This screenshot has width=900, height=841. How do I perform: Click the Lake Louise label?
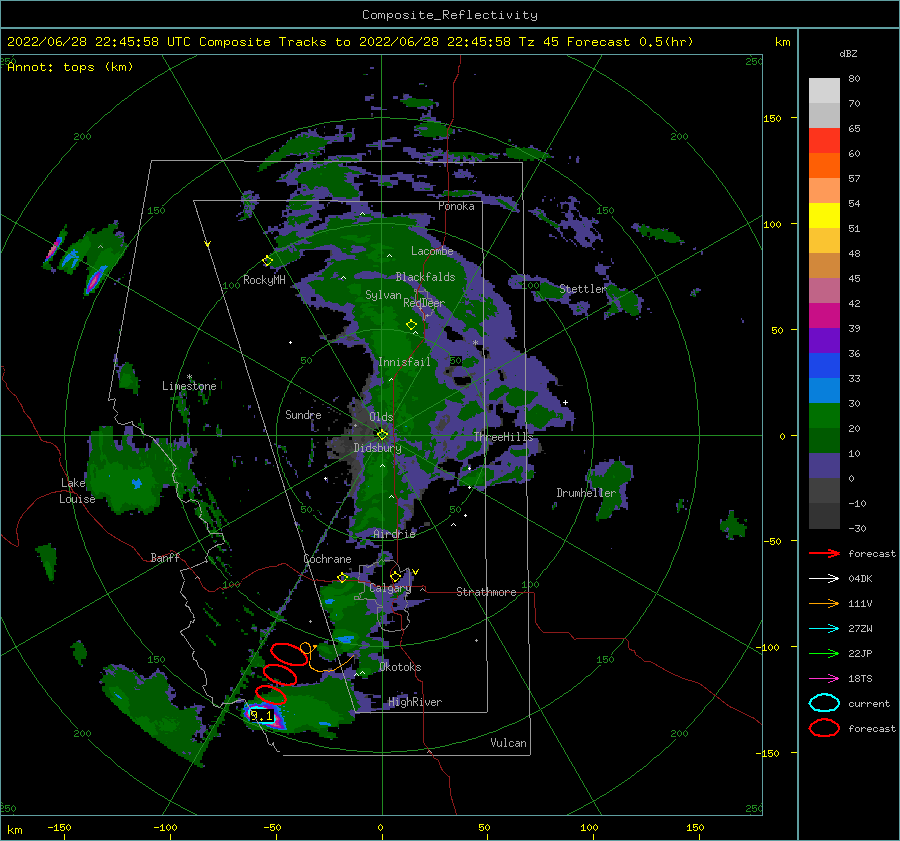tap(77, 491)
